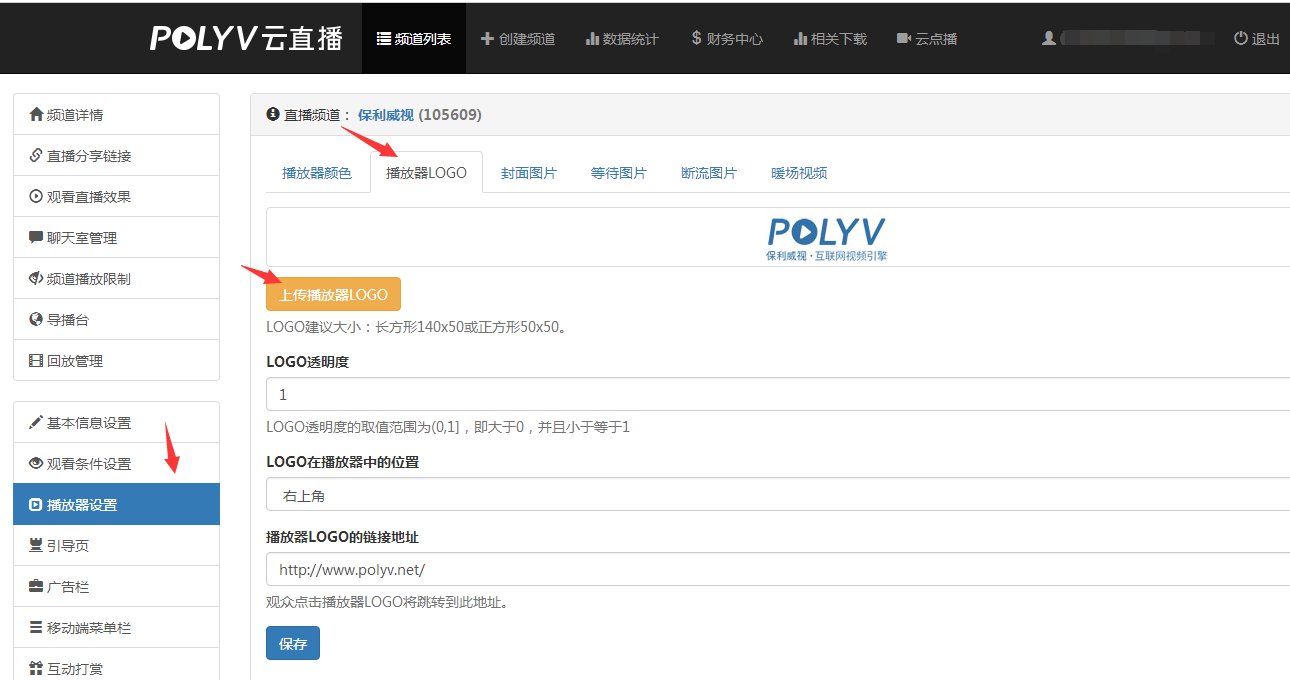Click the globe icon beside 导播台
Screen dimensions: 1290x680
36,320
